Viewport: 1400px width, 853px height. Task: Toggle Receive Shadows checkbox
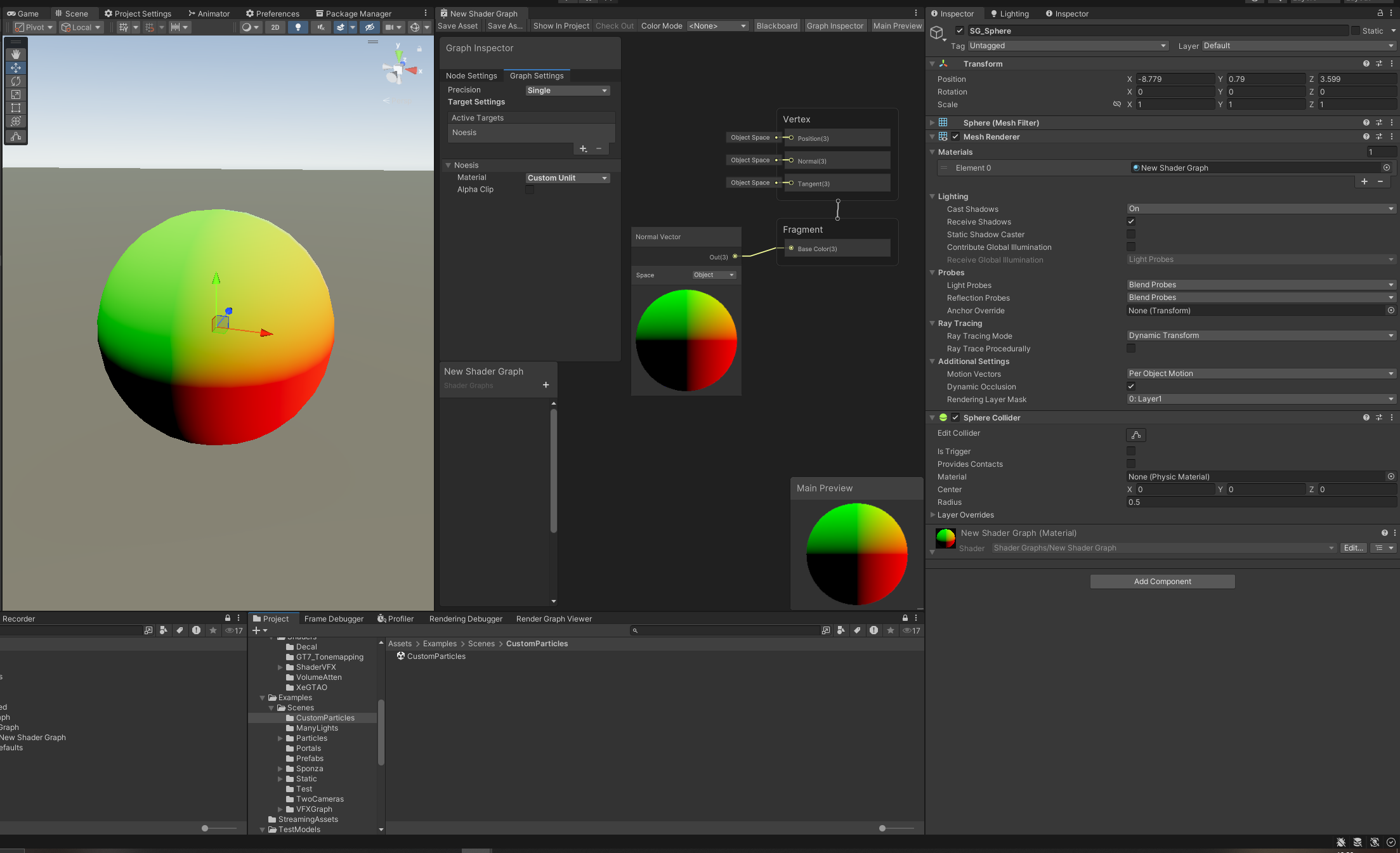click(x=1131, y=221)
